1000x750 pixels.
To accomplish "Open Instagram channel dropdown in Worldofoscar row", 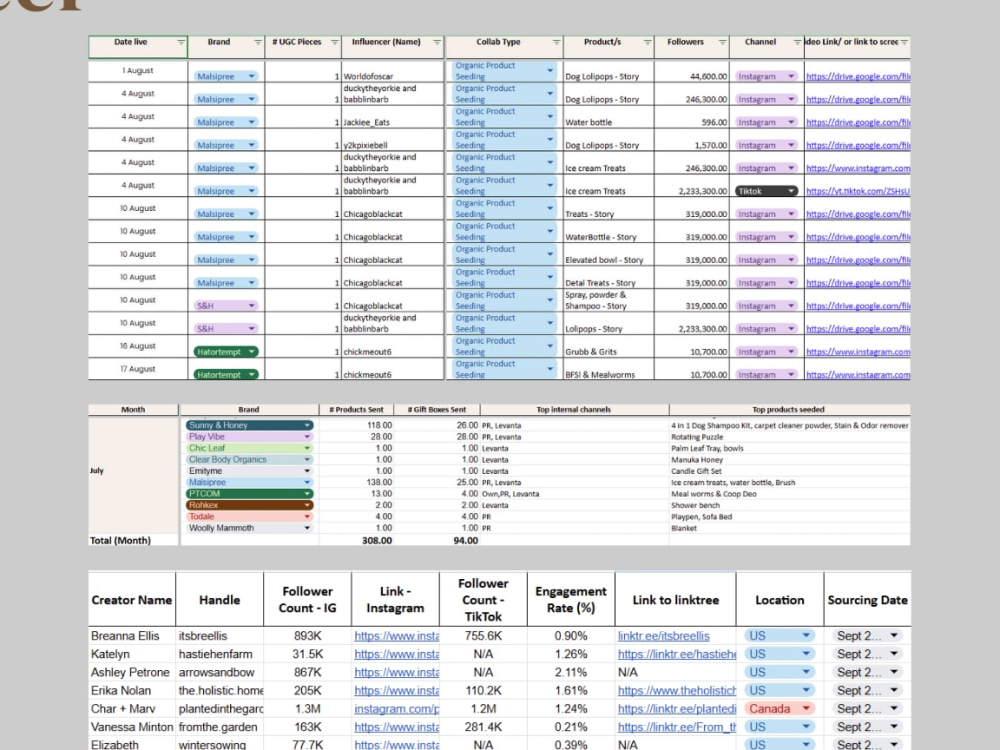I will tap(791, 76).
